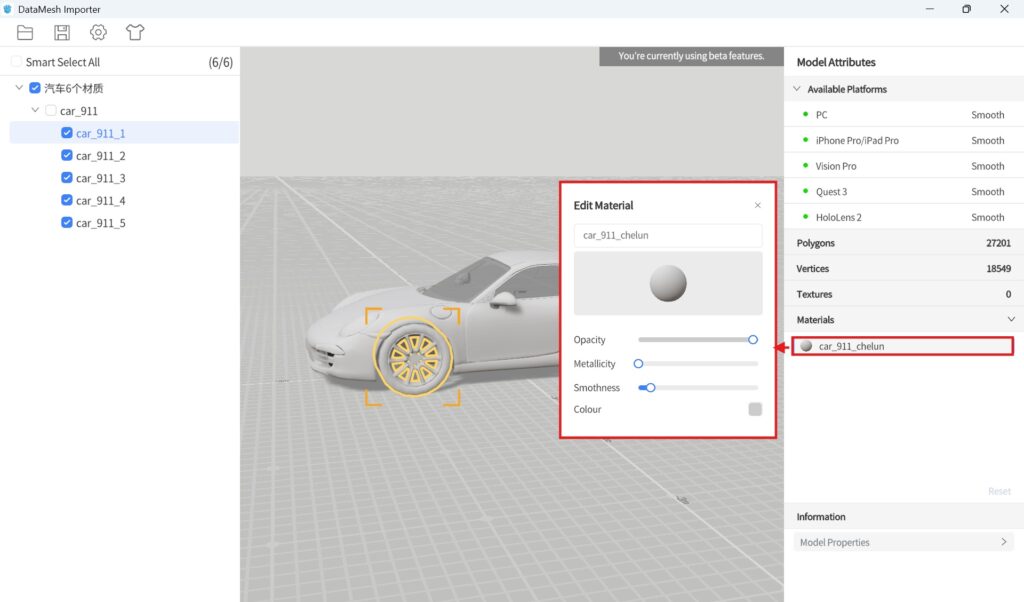This screenshot has width=1024, height=602.
Task: Close the Edit Material dialog with the X
Action: 757,205
